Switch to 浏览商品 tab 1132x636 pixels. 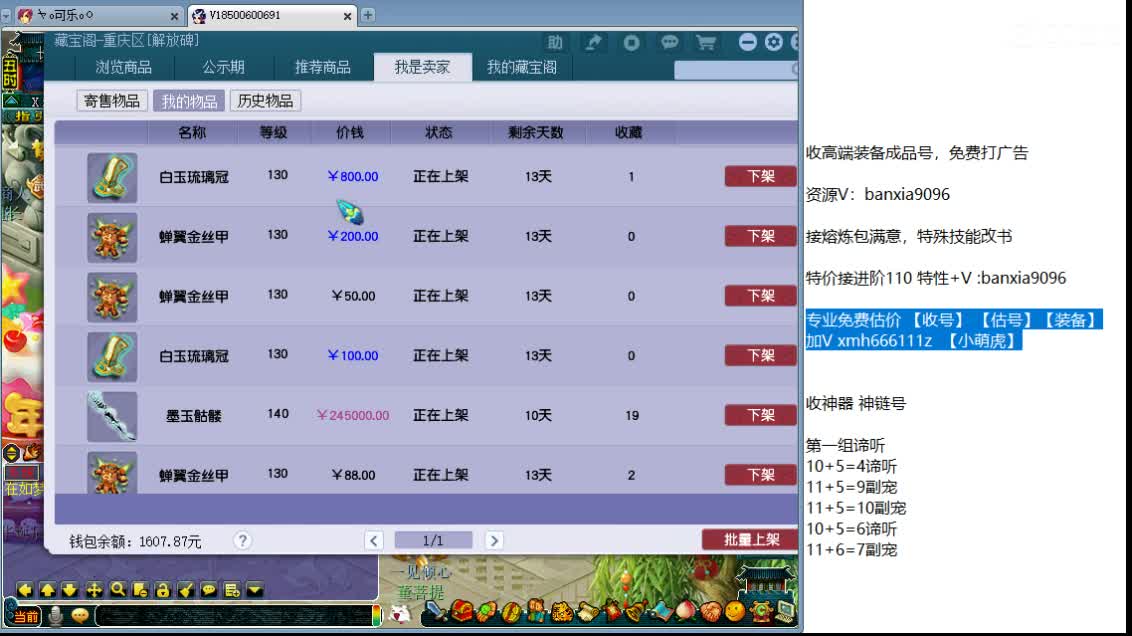123,67
